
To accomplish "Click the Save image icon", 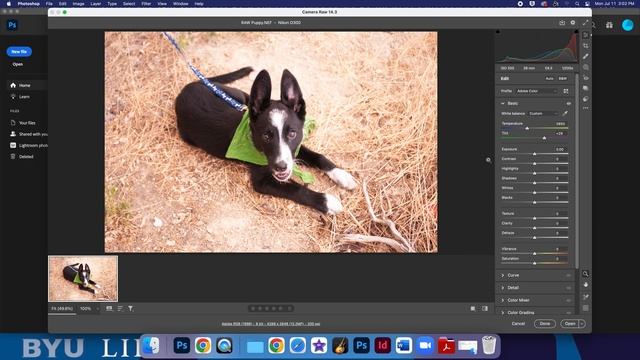I will 562,23.
